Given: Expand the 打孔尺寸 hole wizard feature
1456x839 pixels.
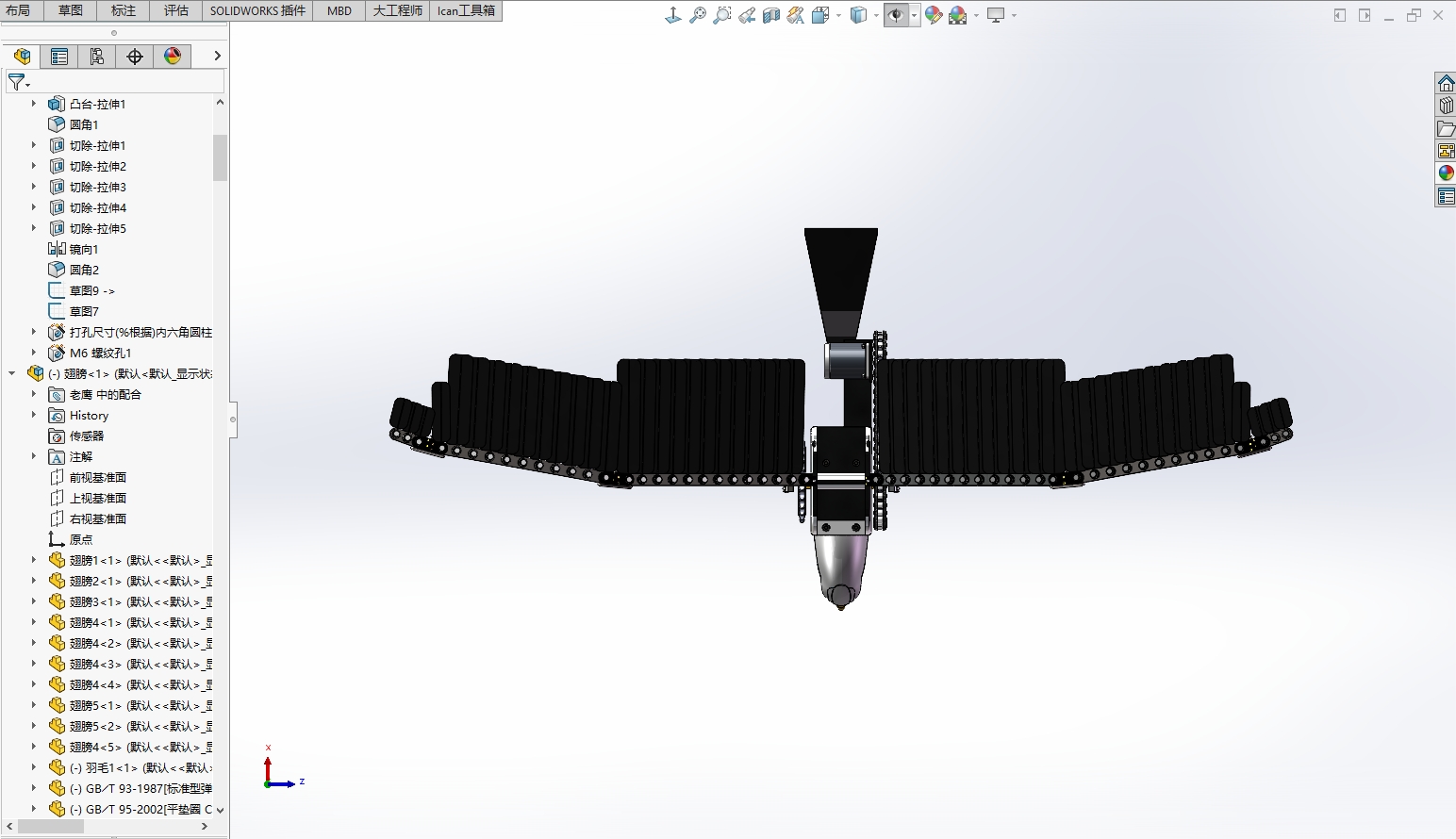Looking at the screenshot, I should point(34,332).
